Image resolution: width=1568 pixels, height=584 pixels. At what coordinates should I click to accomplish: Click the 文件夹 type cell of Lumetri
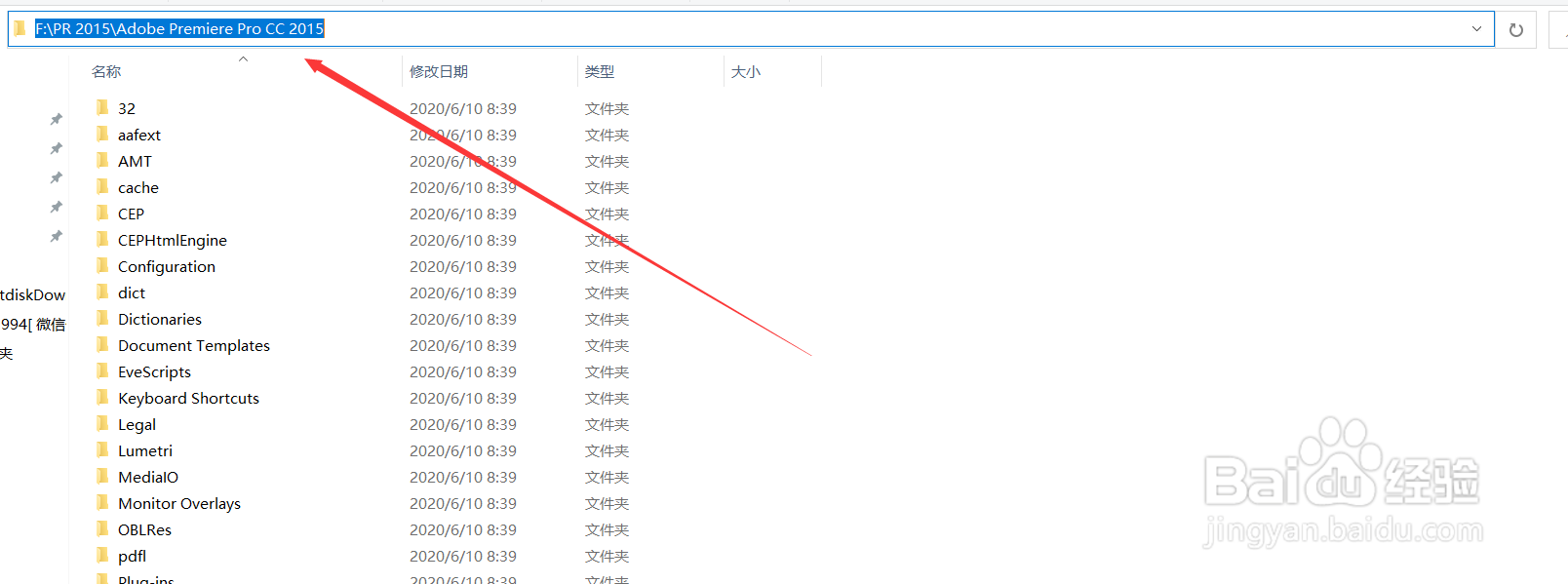click(607, 450)
